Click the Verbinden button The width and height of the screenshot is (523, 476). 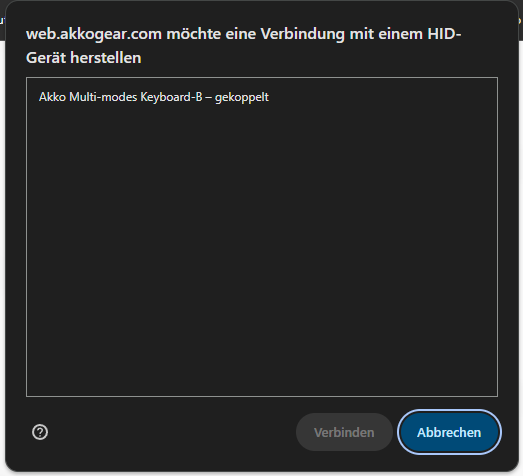coord(344,432)
